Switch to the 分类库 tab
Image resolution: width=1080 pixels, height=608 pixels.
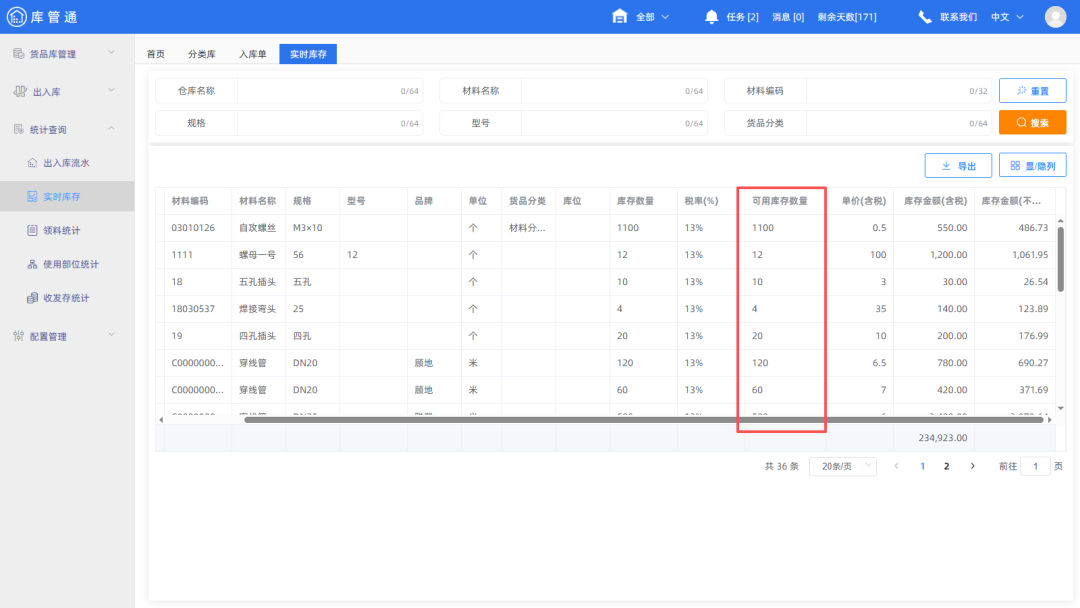click(x=201, y=54)
